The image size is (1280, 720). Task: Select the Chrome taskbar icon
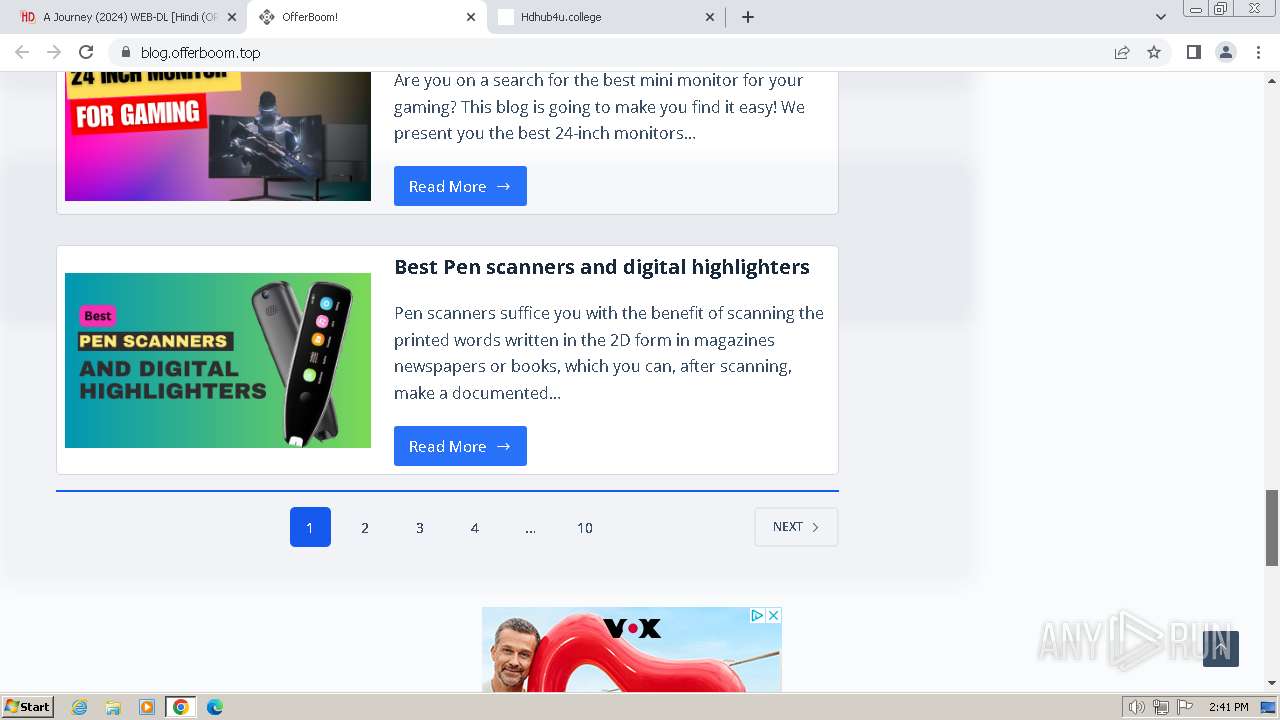click(181, 707)
